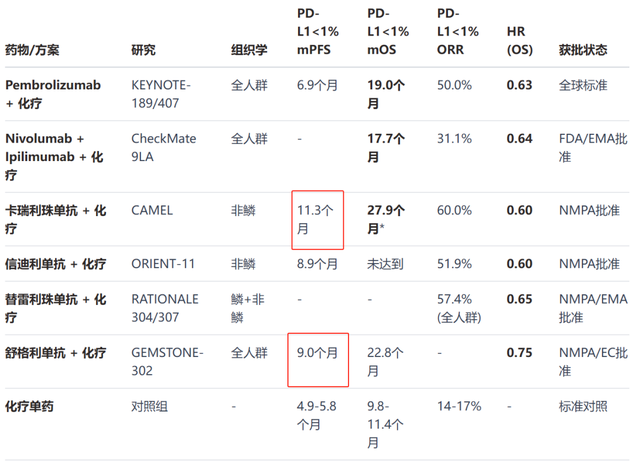Select the GEMSTONE-302 study cell
640x463 pixels.
(x=166, y=361)
